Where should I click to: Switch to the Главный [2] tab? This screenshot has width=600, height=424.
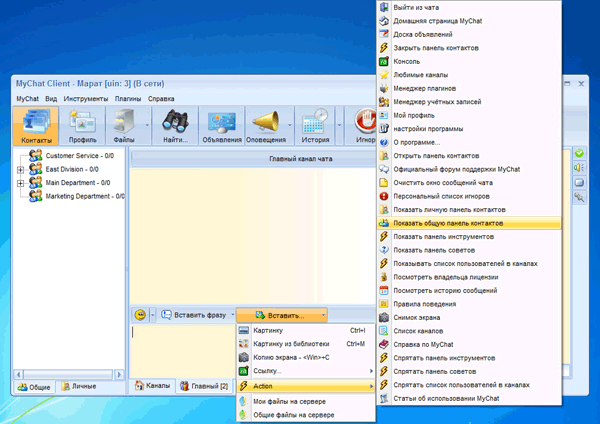click(x=204, y=386)
